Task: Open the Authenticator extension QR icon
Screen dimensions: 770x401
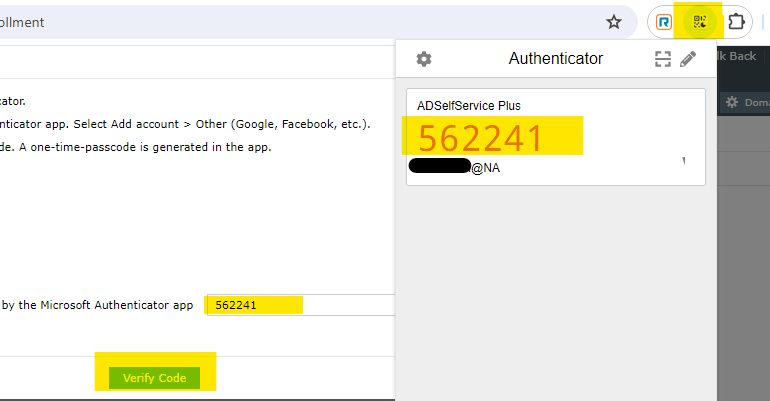Action: 699,22
